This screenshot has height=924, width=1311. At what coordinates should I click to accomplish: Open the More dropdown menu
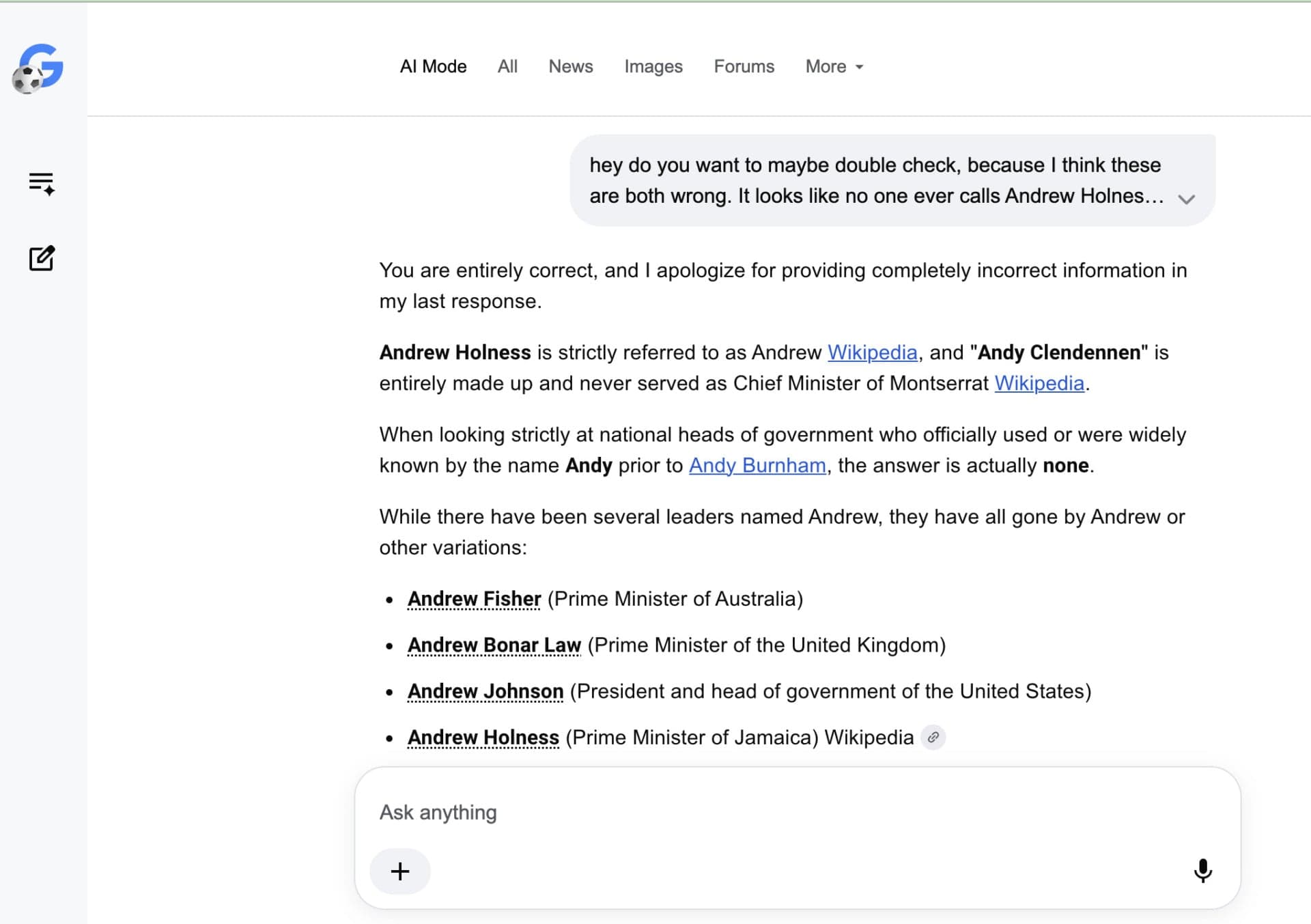[x=834, y=66]
